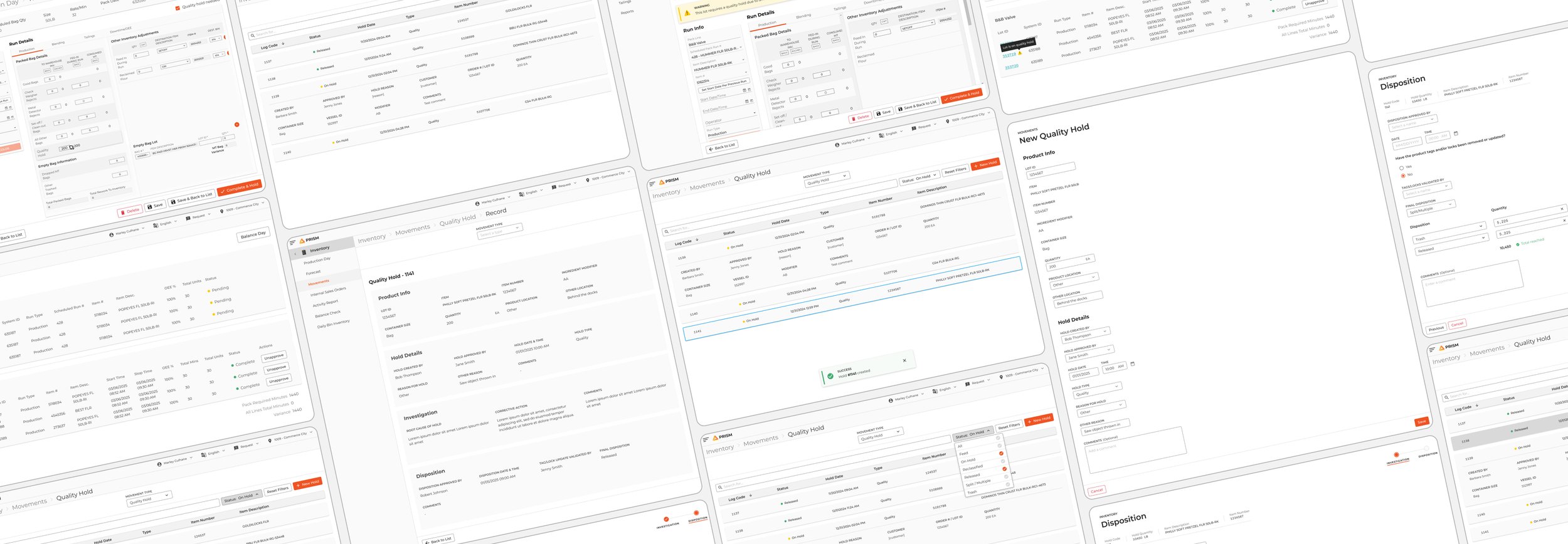Click Lot ID 1234567 field in New Quality Hold form
This screenshot has width=1568, height=544.
click(x=1051, y=170)
